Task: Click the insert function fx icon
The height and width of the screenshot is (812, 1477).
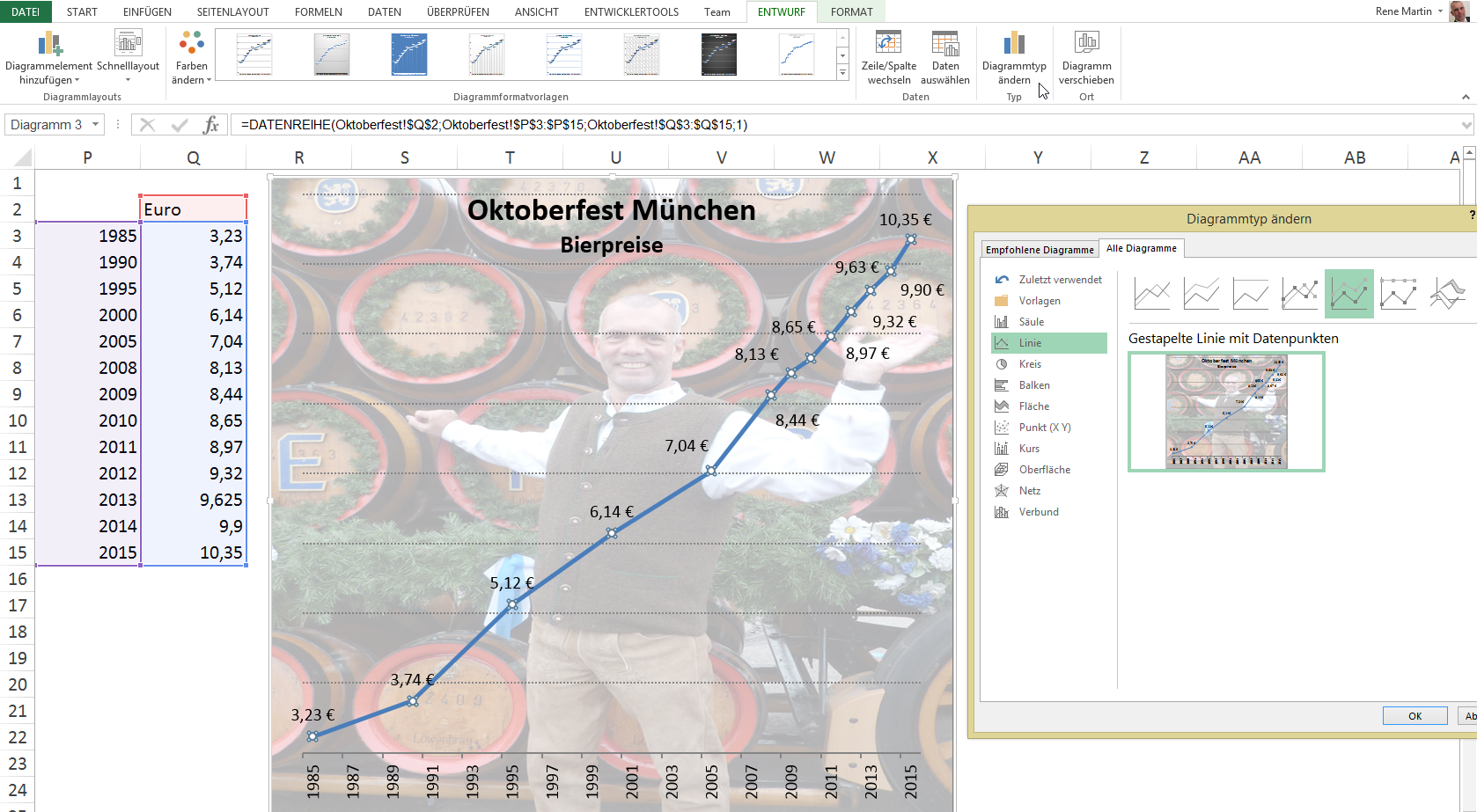Action: coord(210,125)
